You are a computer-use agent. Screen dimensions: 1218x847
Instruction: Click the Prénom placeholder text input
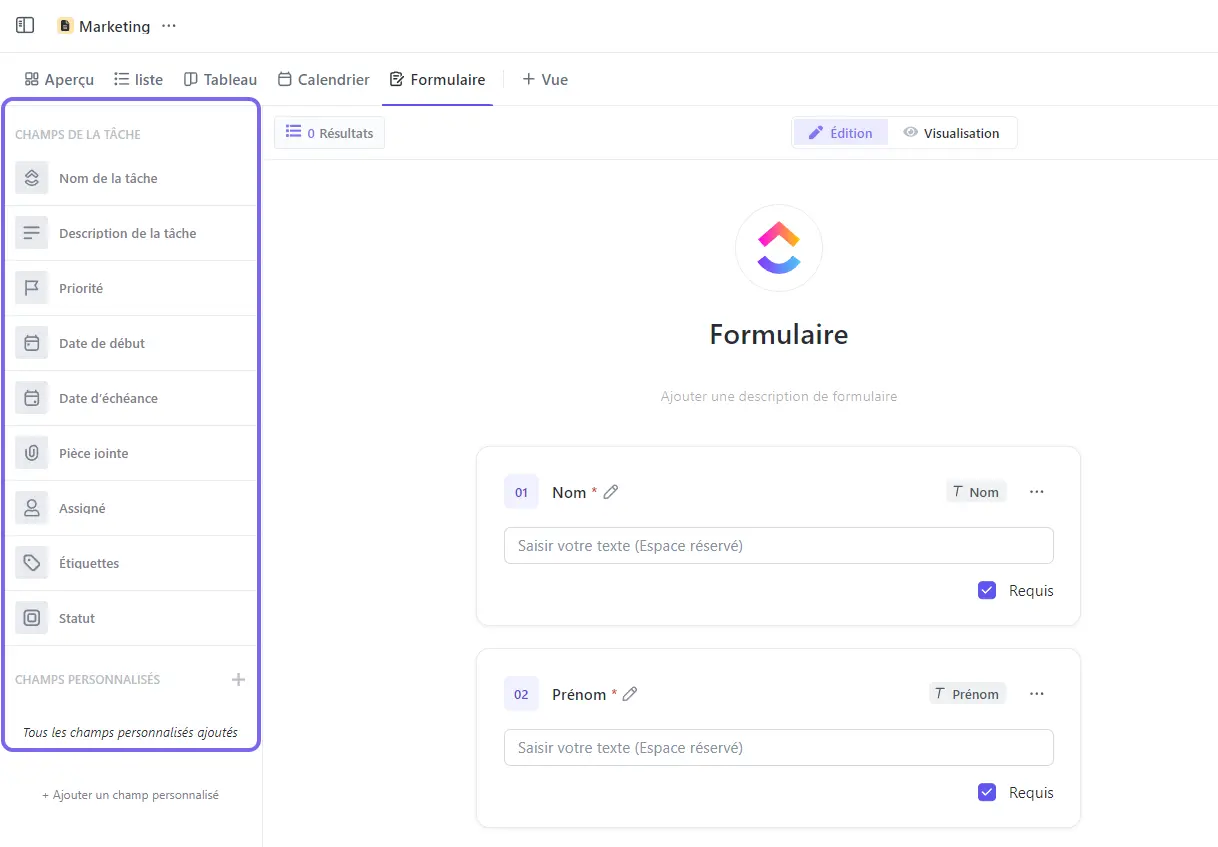[779, 748]
